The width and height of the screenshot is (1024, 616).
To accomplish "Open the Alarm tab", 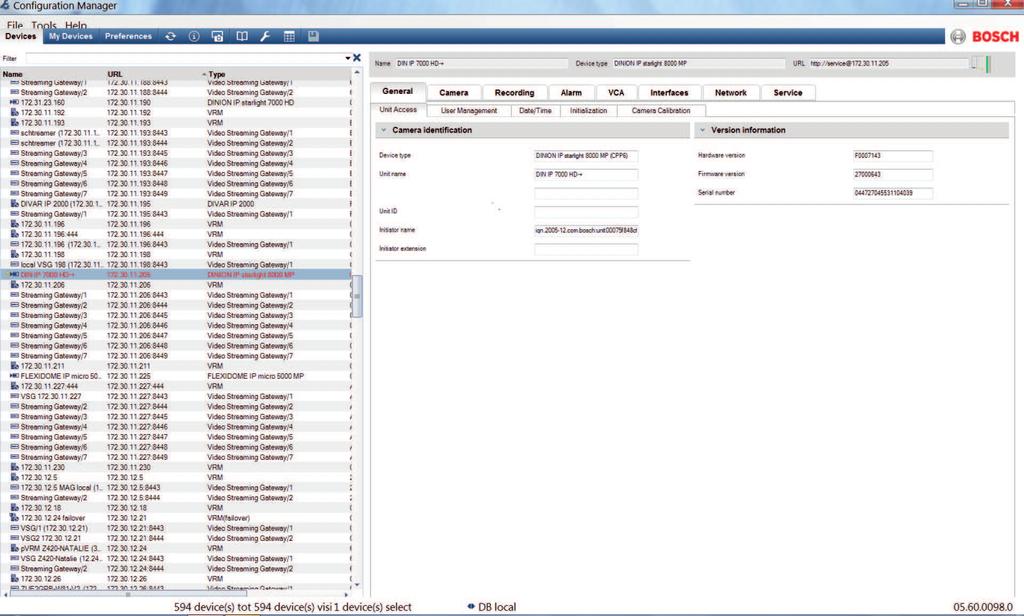I will tap(571, 93).
